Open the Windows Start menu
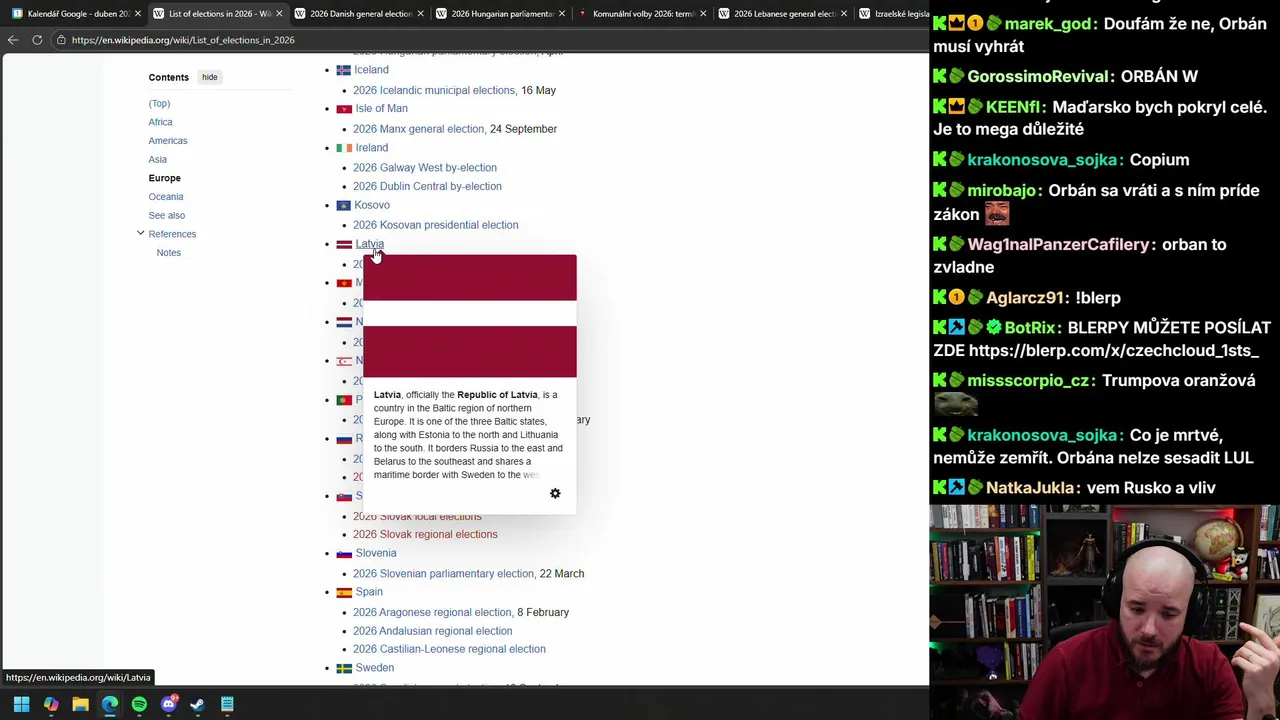This screenshot has height=720, width=1280. click(21, 704)
